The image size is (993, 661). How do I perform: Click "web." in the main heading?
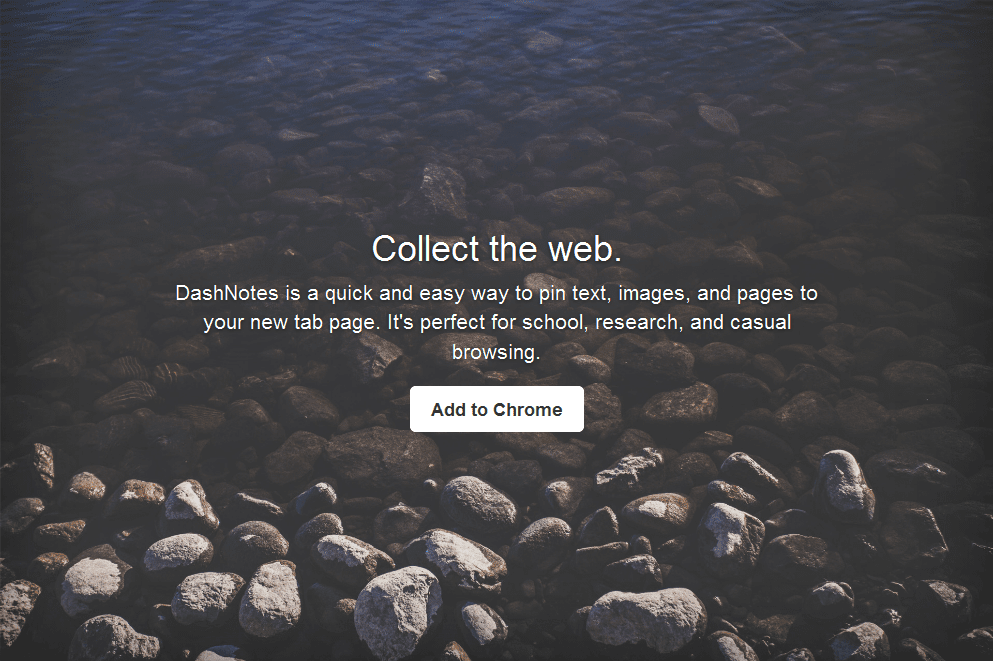(585, 248)
